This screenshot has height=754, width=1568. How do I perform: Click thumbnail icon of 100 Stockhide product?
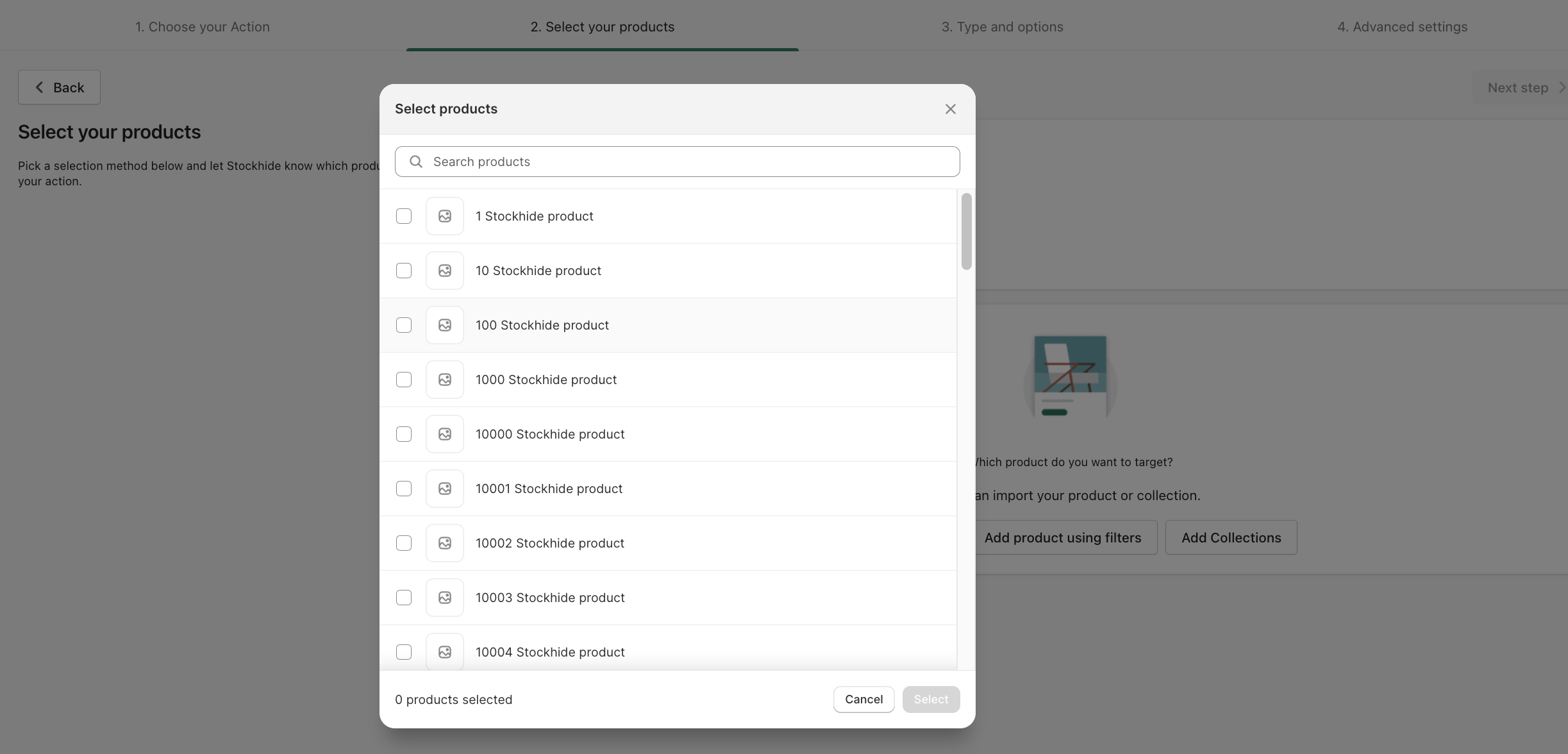coord(444,325)
